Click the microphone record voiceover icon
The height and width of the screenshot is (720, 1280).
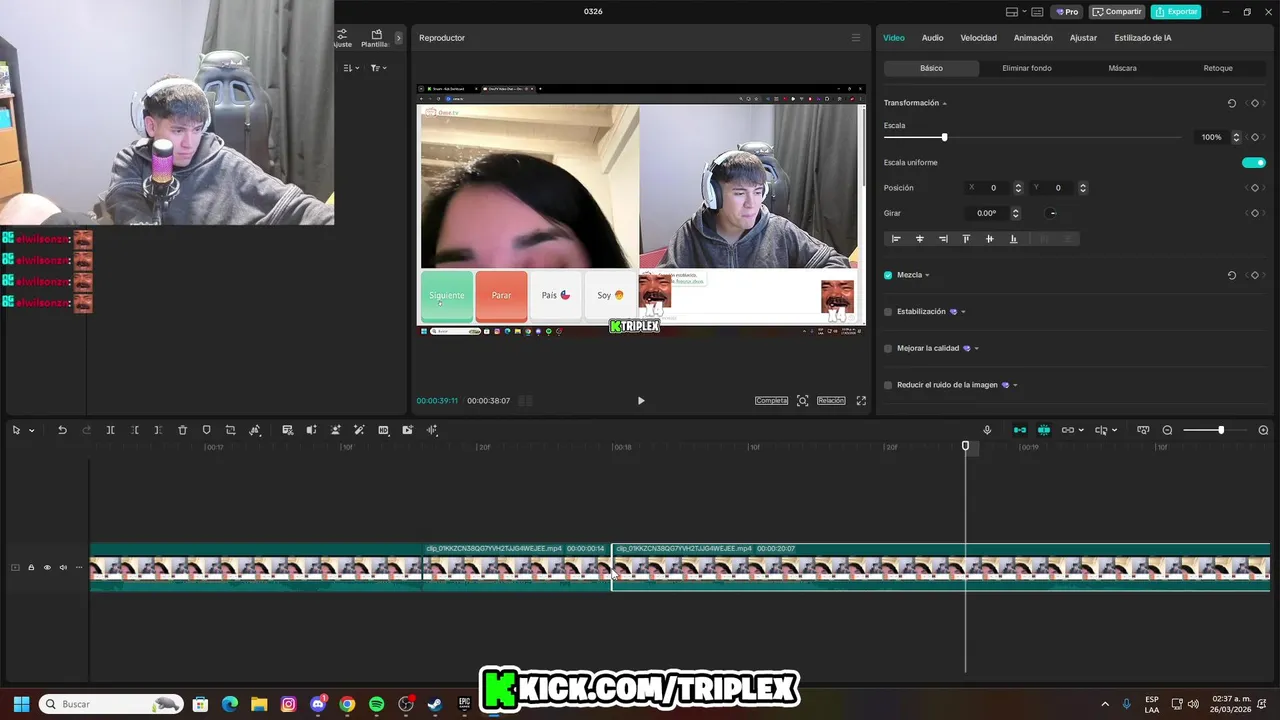point(987,430)
